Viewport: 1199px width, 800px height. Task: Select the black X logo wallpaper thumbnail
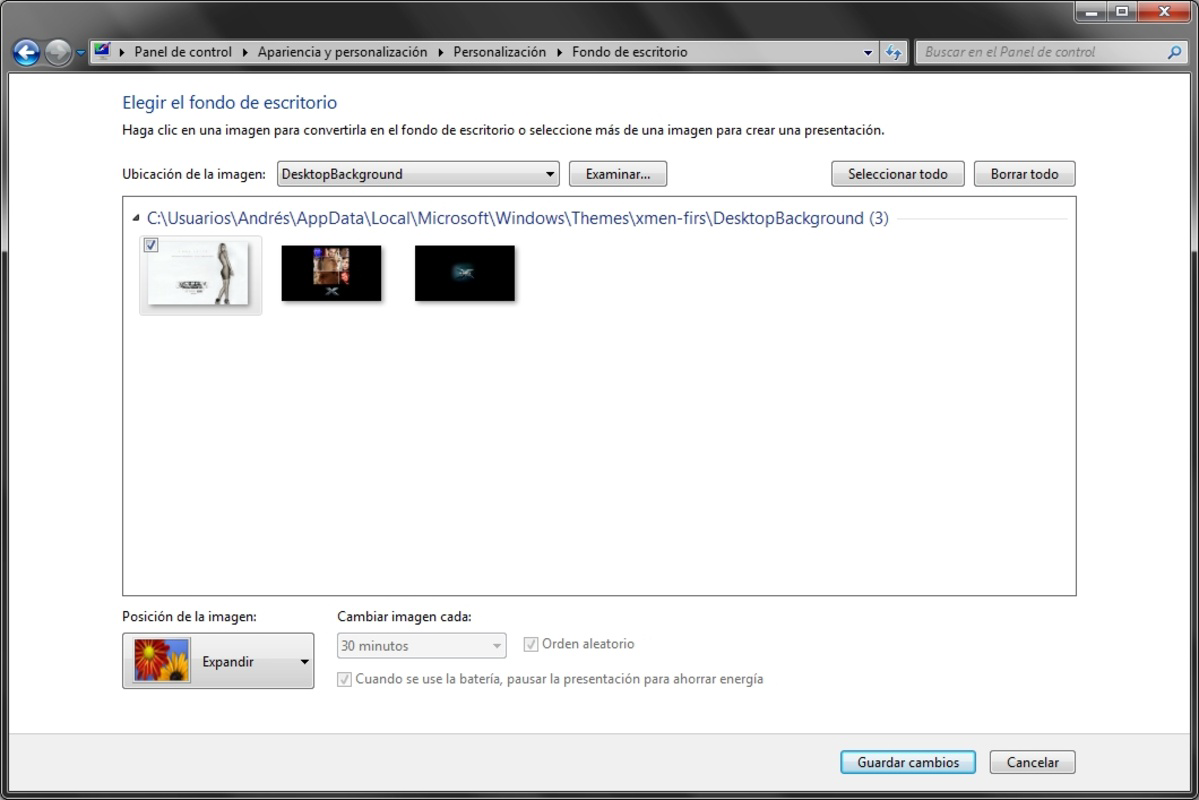(465, 273)
